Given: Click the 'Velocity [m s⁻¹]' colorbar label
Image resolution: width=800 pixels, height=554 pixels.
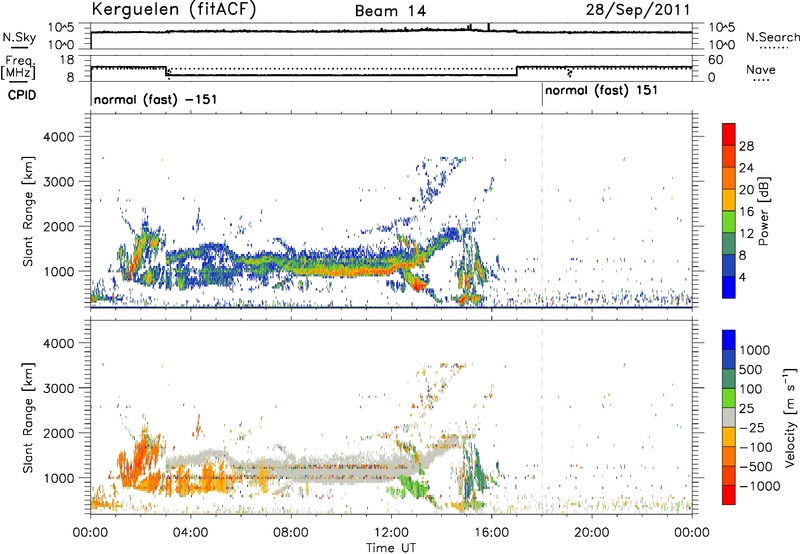Looking at the screenshot, I should [790, 417].
